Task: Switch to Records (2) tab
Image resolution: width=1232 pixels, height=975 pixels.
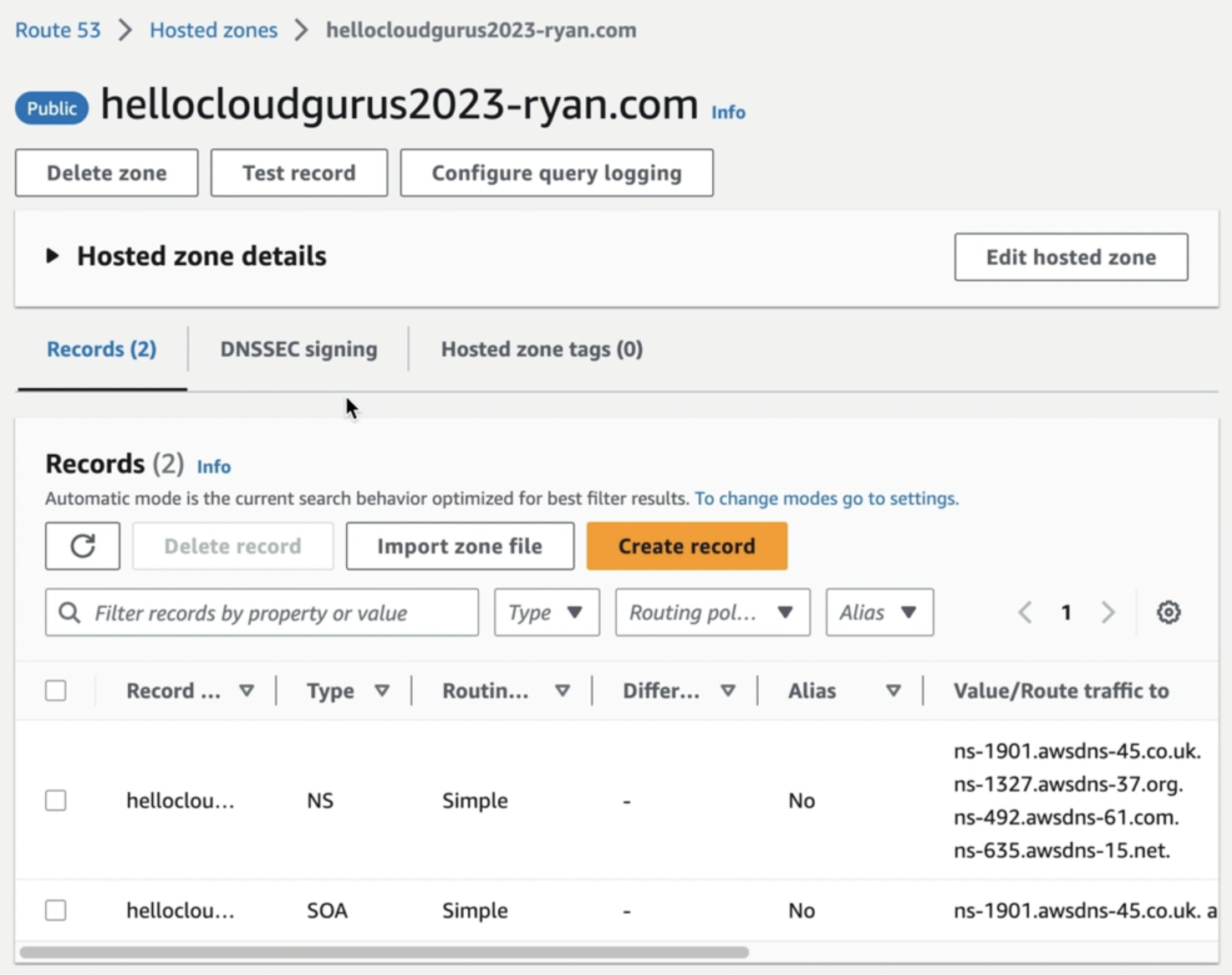Action: [x=102, y=349]
